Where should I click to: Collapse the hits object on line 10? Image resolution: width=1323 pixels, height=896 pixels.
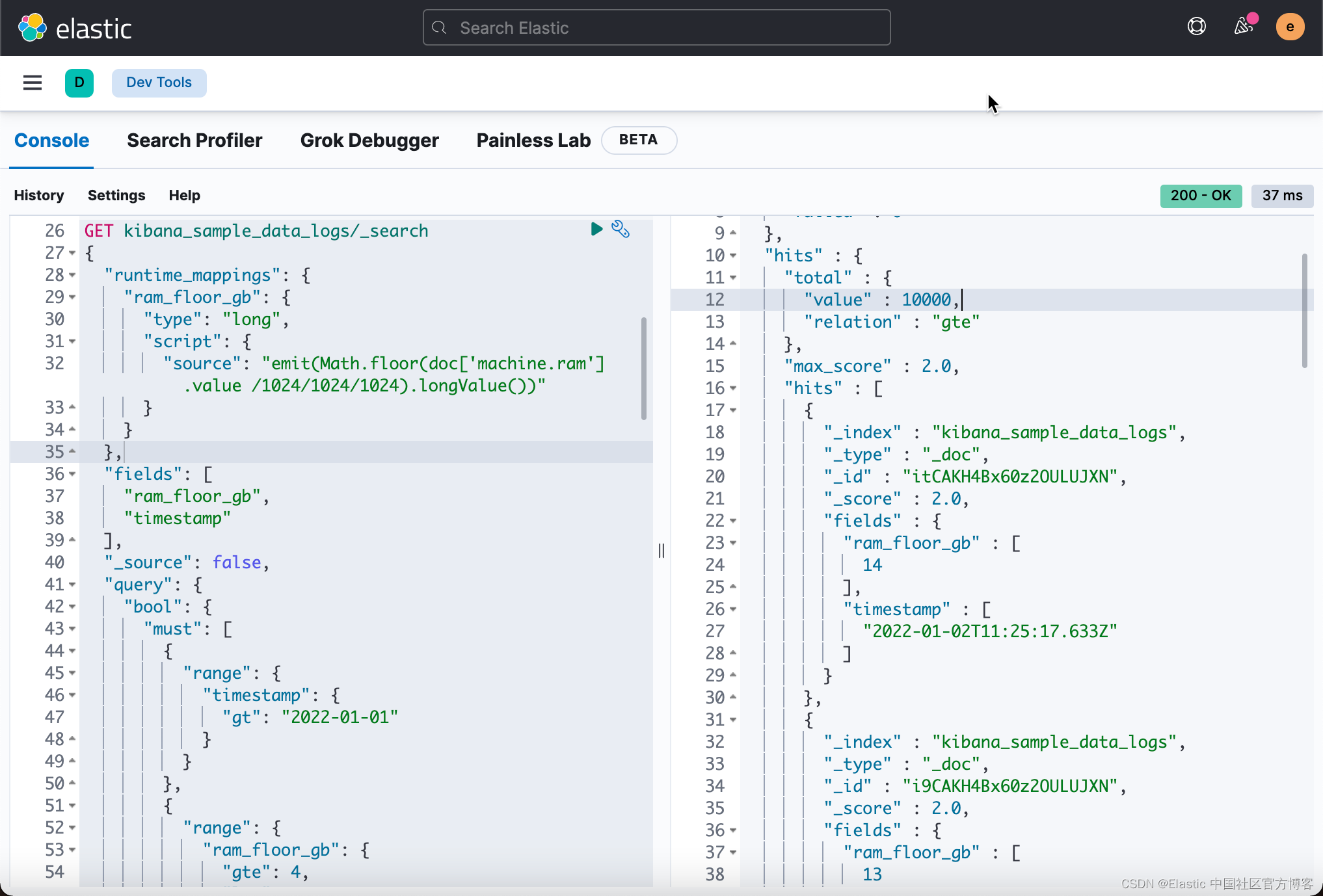[733, 256]
